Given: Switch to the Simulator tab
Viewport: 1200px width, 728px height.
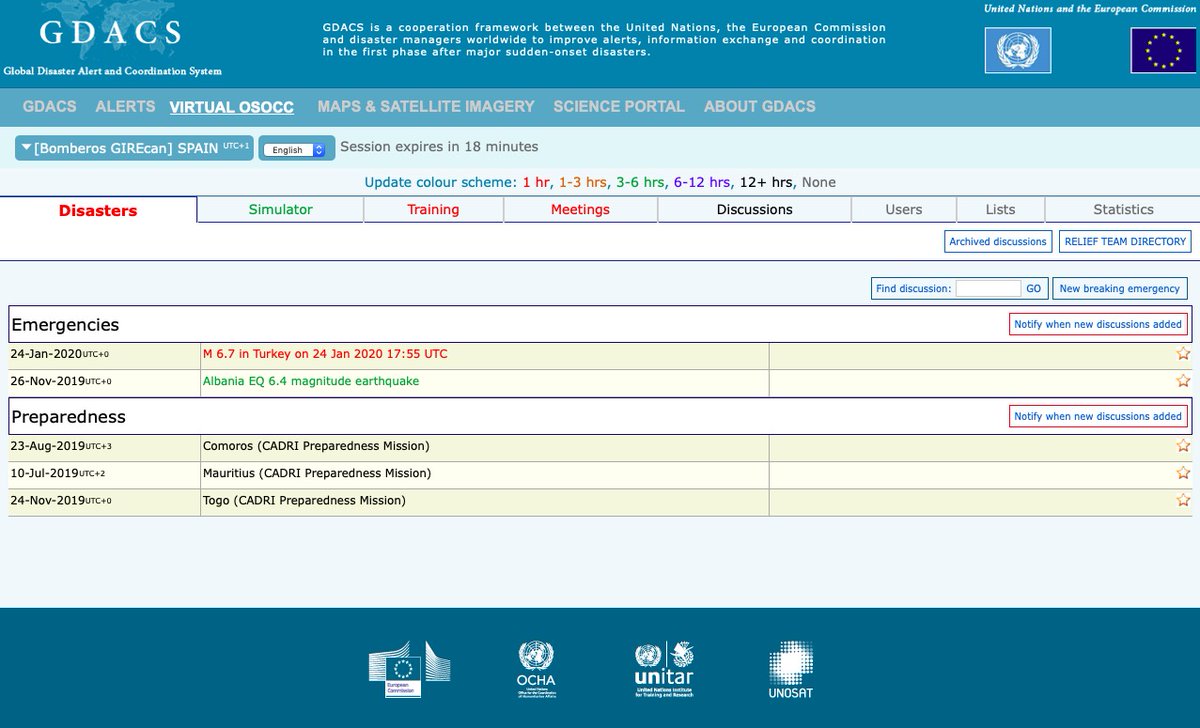Looking at the screenshot, I should pos(280,209).
